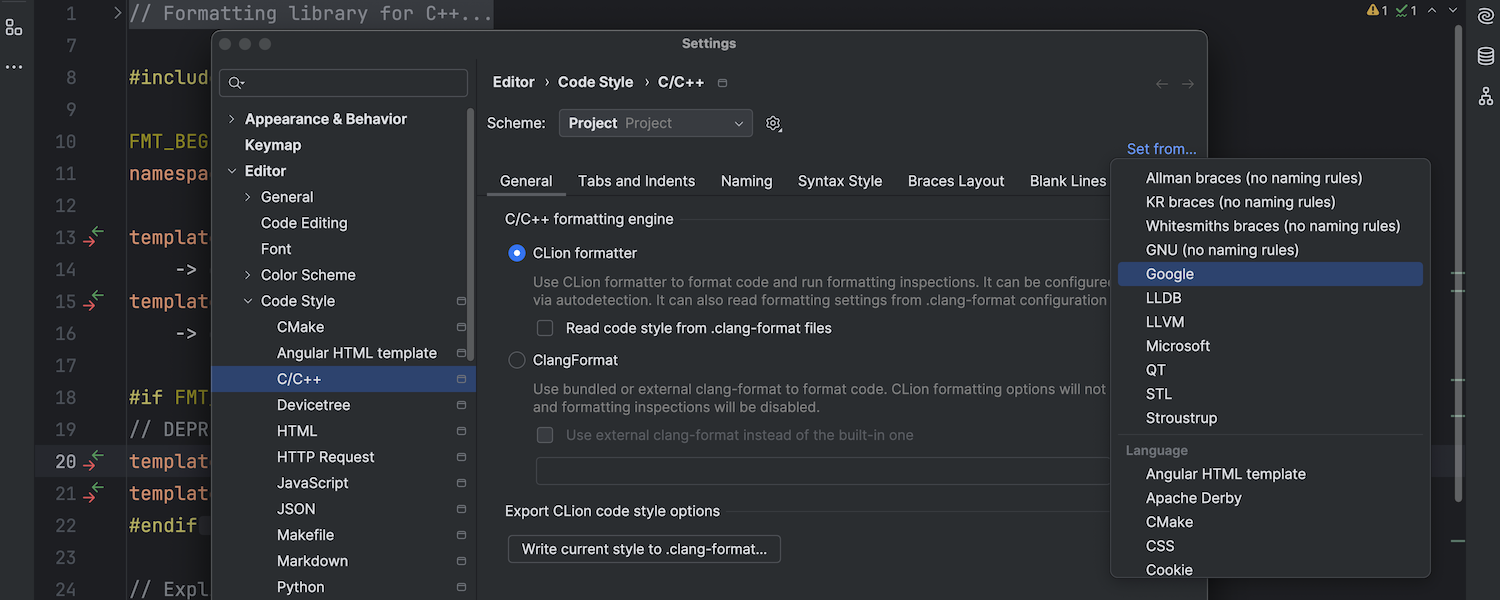Click the three-dots more tool windows icon

[x=14, y=67]
